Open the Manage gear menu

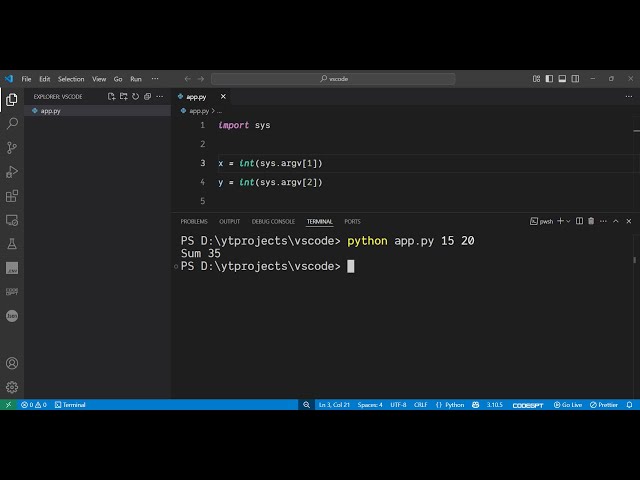pos(12,387)
